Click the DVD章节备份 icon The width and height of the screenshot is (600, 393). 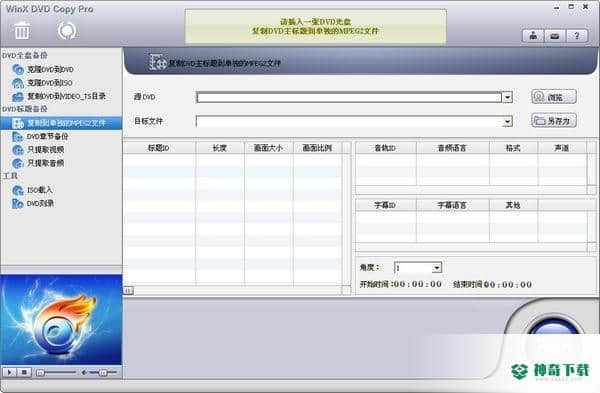pos(18,137)
